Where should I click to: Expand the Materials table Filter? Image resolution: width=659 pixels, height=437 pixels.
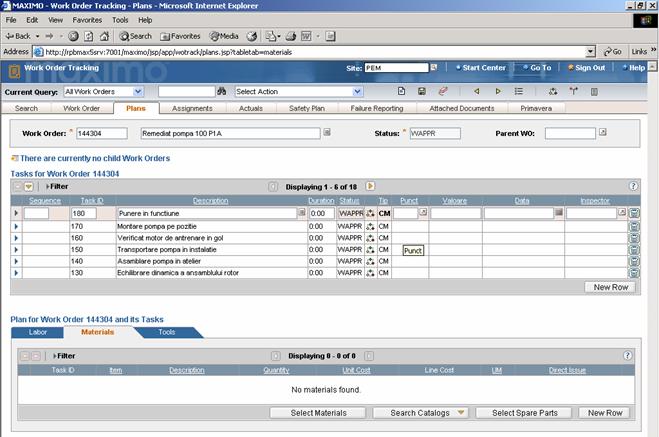tap(64, 356)
